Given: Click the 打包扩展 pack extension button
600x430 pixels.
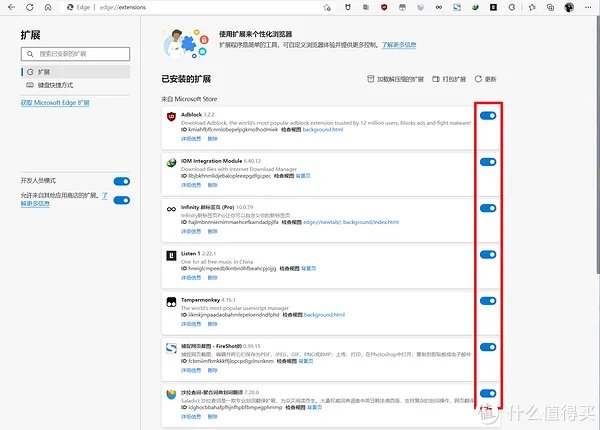Looking at the screenshot, I should (449, 79).
